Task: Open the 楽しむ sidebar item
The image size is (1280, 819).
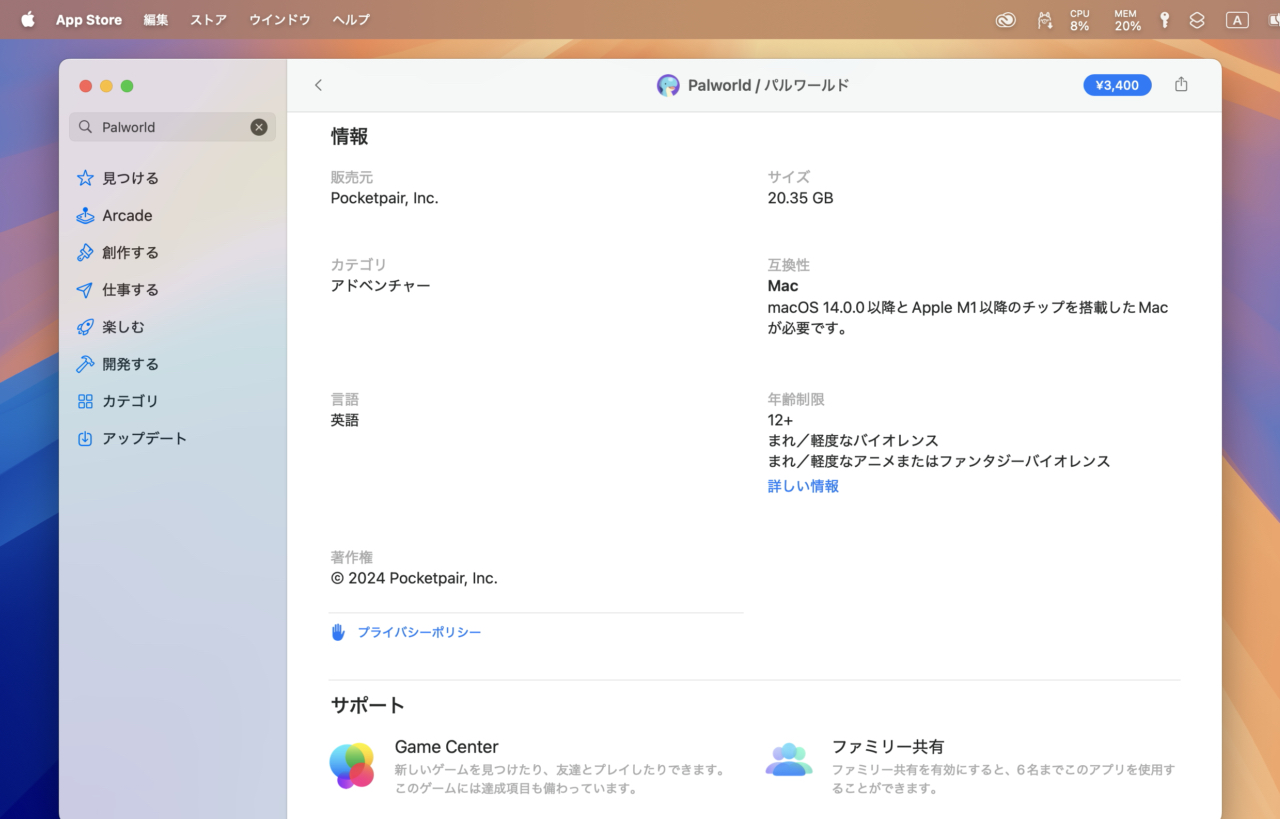Action: tap(123, 327)
